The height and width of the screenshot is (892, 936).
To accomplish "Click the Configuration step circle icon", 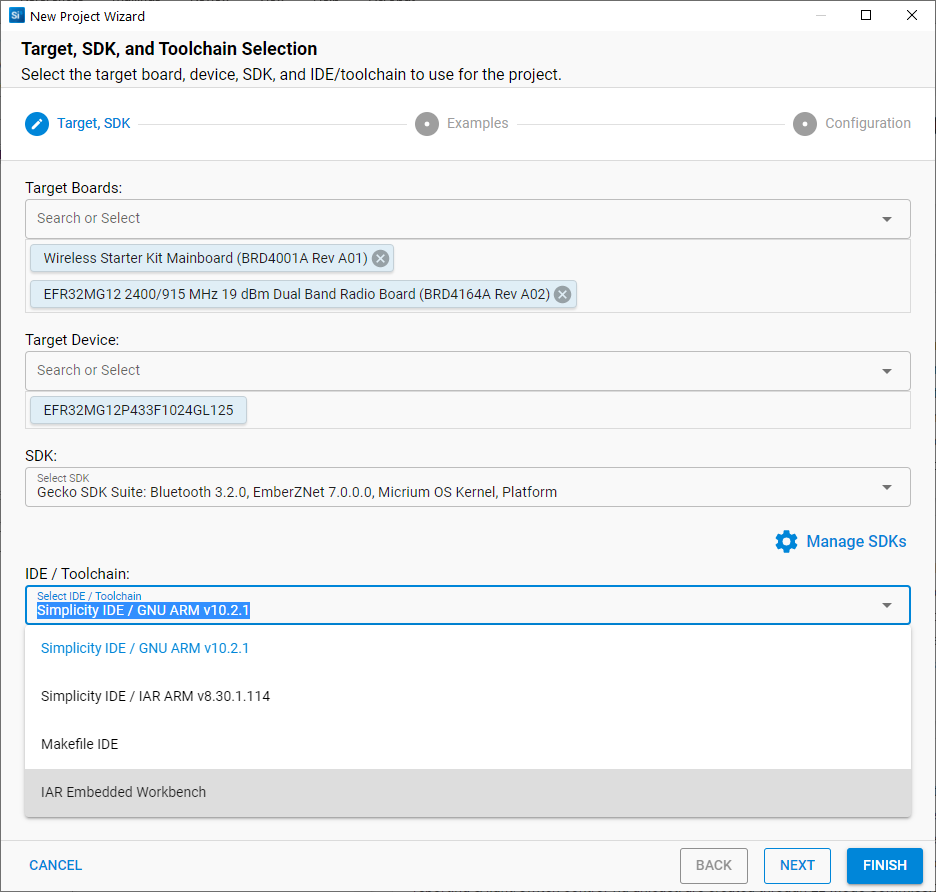I will click(805, 124).
